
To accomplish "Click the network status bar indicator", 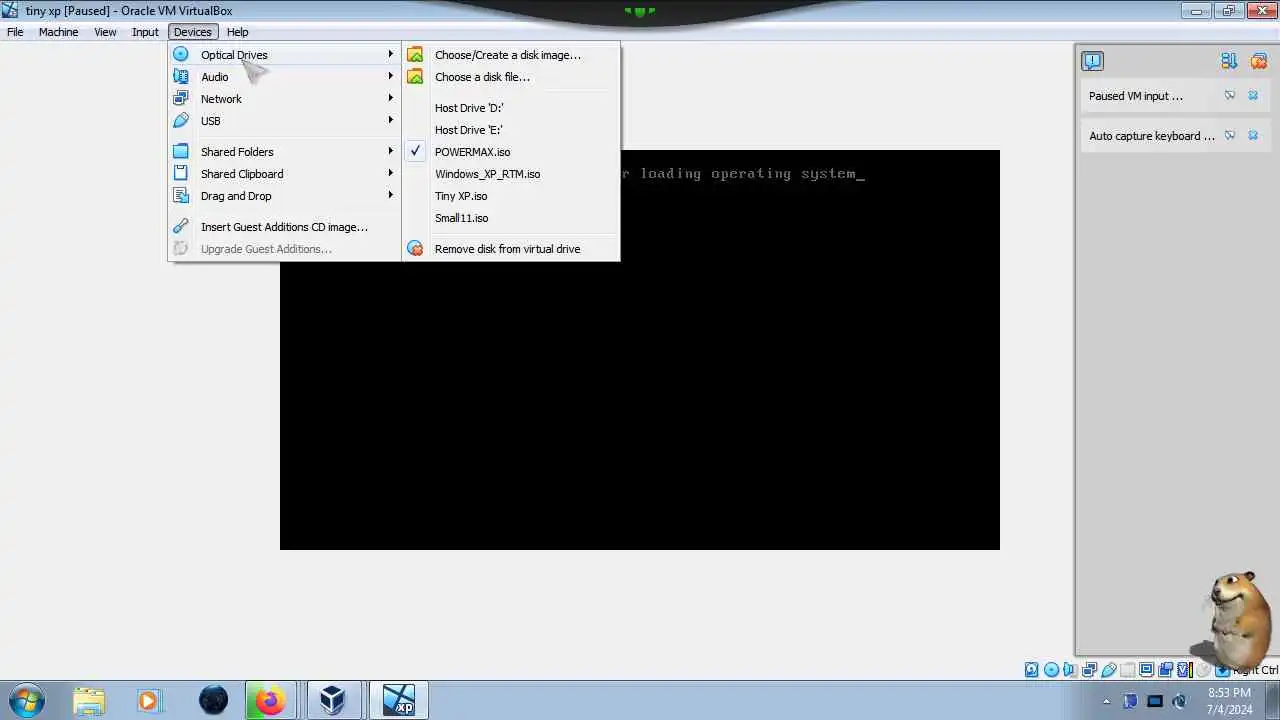I will pyautogui.click(x=1089, y=670).
